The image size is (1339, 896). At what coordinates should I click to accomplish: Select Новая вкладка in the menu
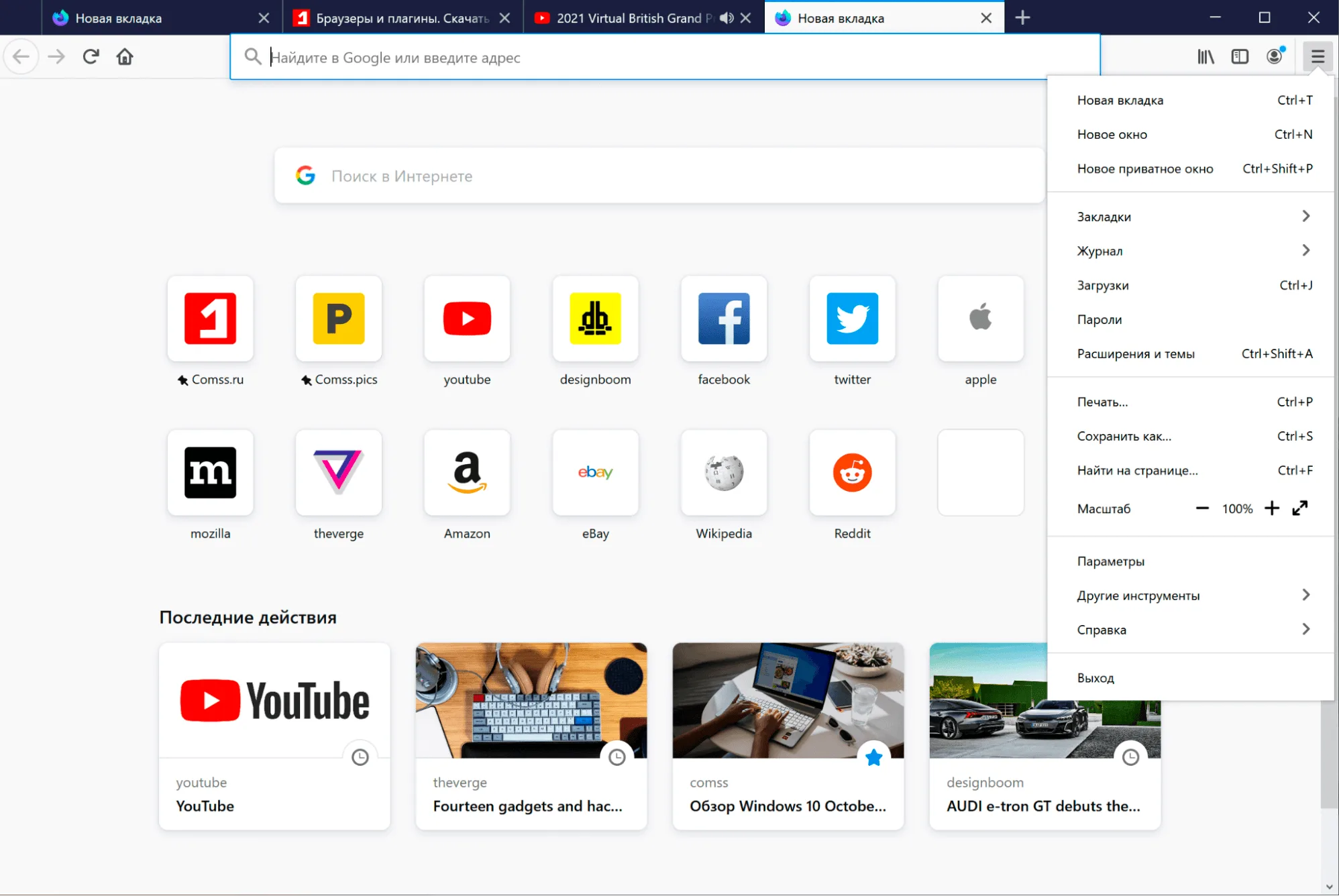coord(1191,100)
